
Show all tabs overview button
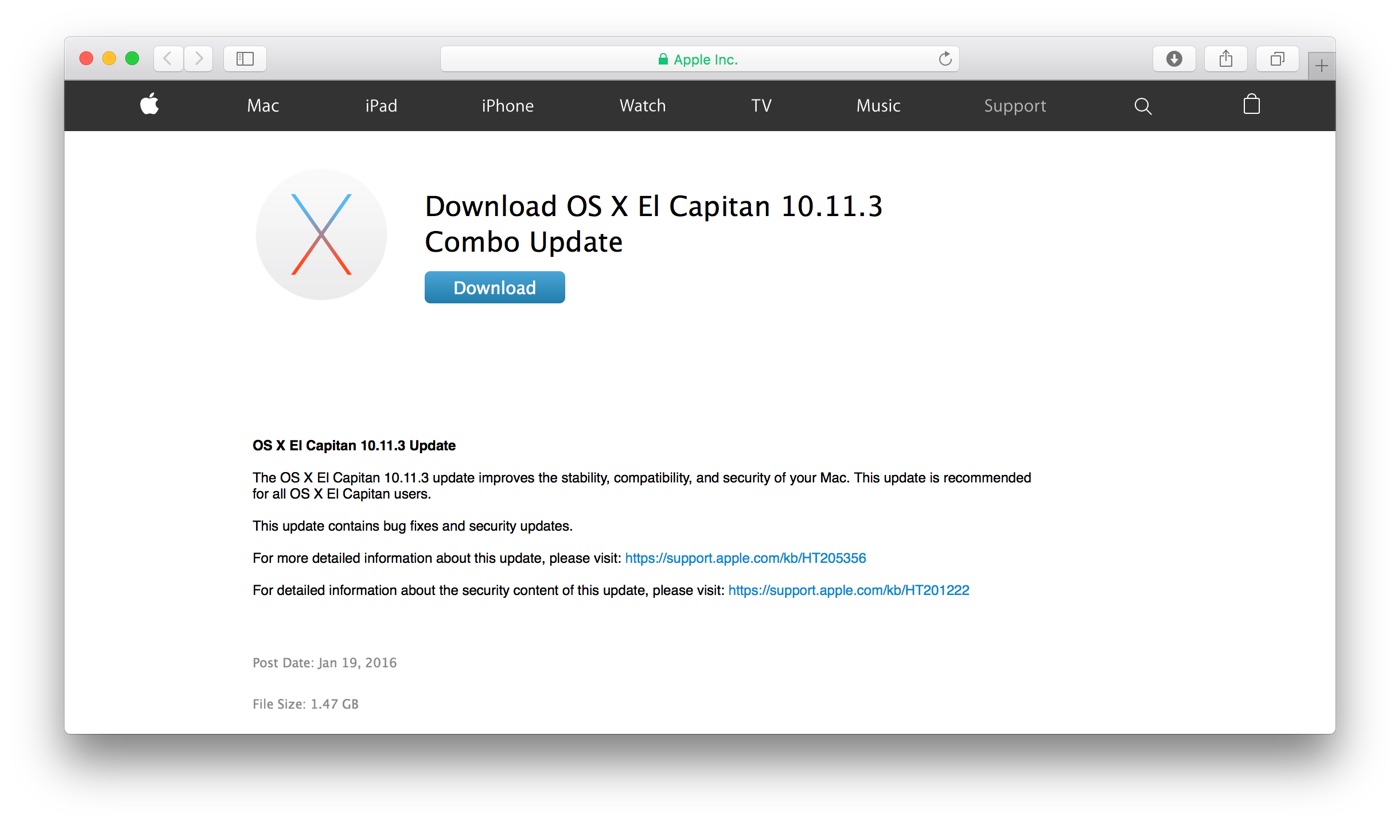click(x=1277, y=59)
